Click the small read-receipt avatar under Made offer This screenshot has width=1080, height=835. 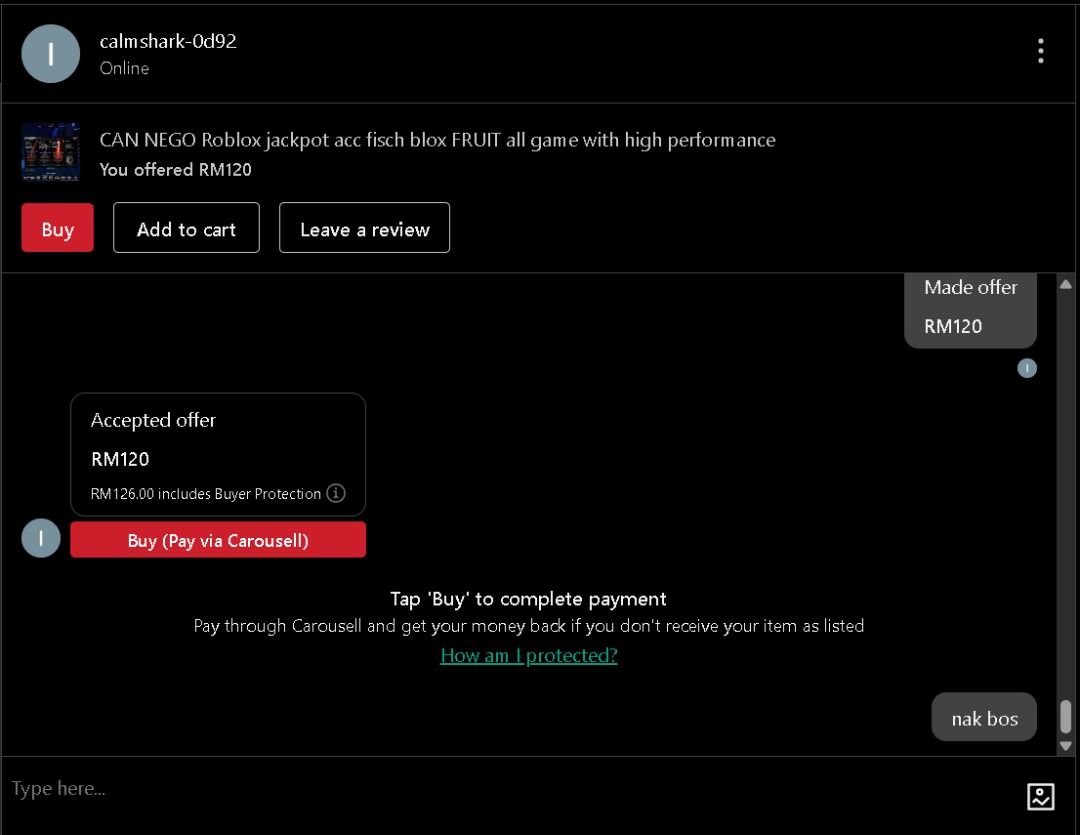point(1026,368)
